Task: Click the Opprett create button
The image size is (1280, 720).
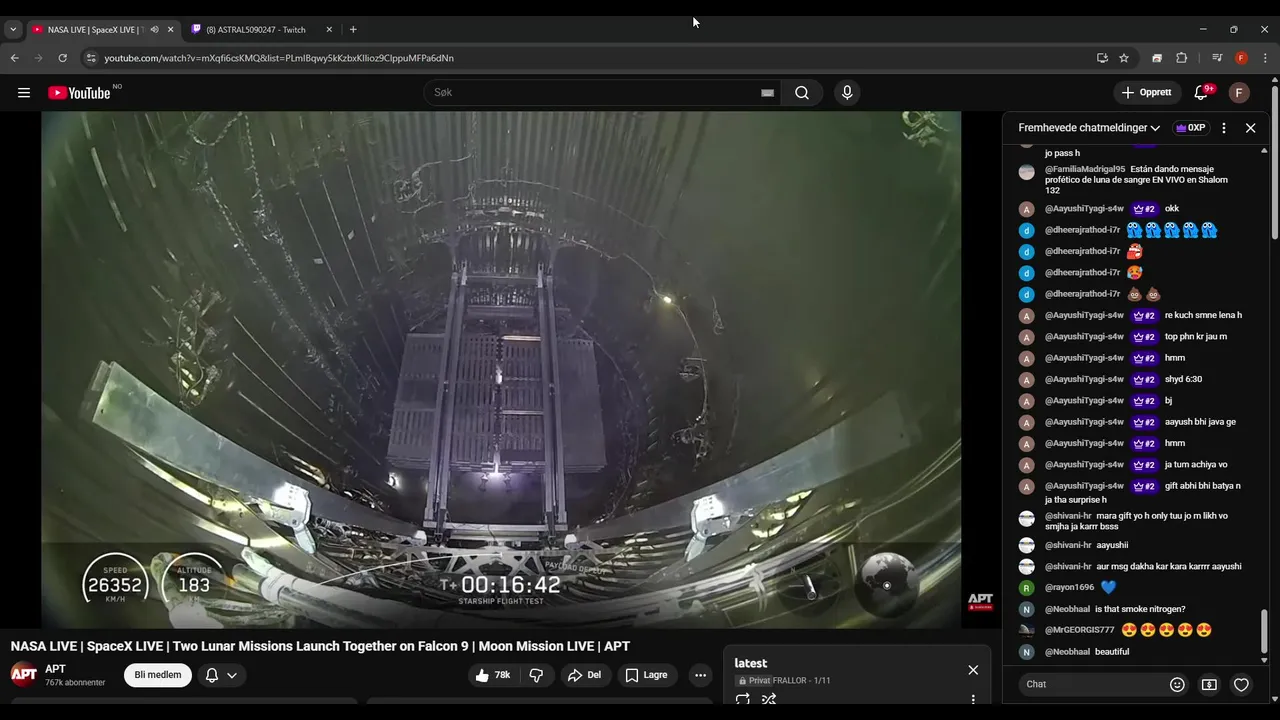Action: [x=1147, y=93]
